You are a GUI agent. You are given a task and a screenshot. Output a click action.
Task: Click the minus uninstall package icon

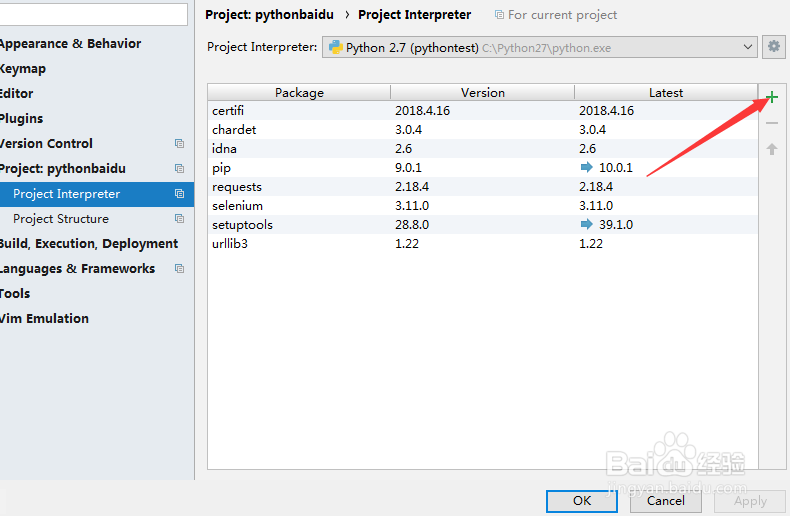click(771, 123)
